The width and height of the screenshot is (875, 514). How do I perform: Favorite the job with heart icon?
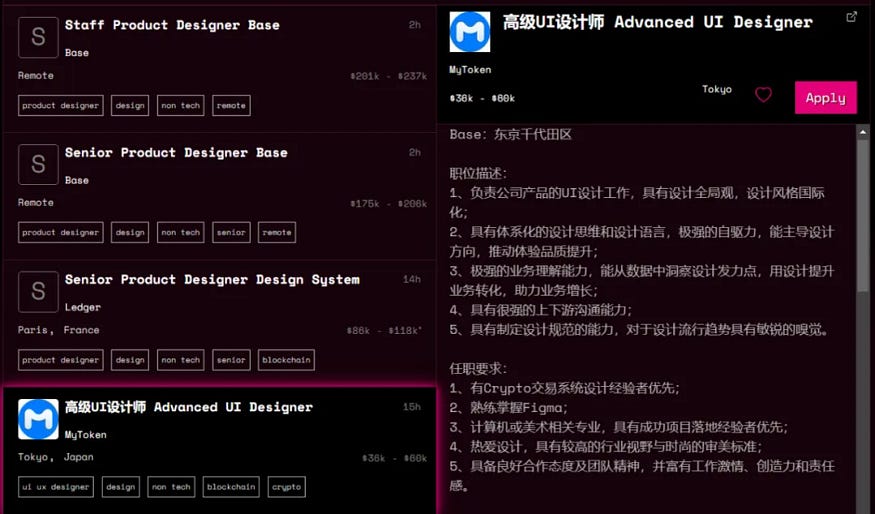tap(763, 94)
